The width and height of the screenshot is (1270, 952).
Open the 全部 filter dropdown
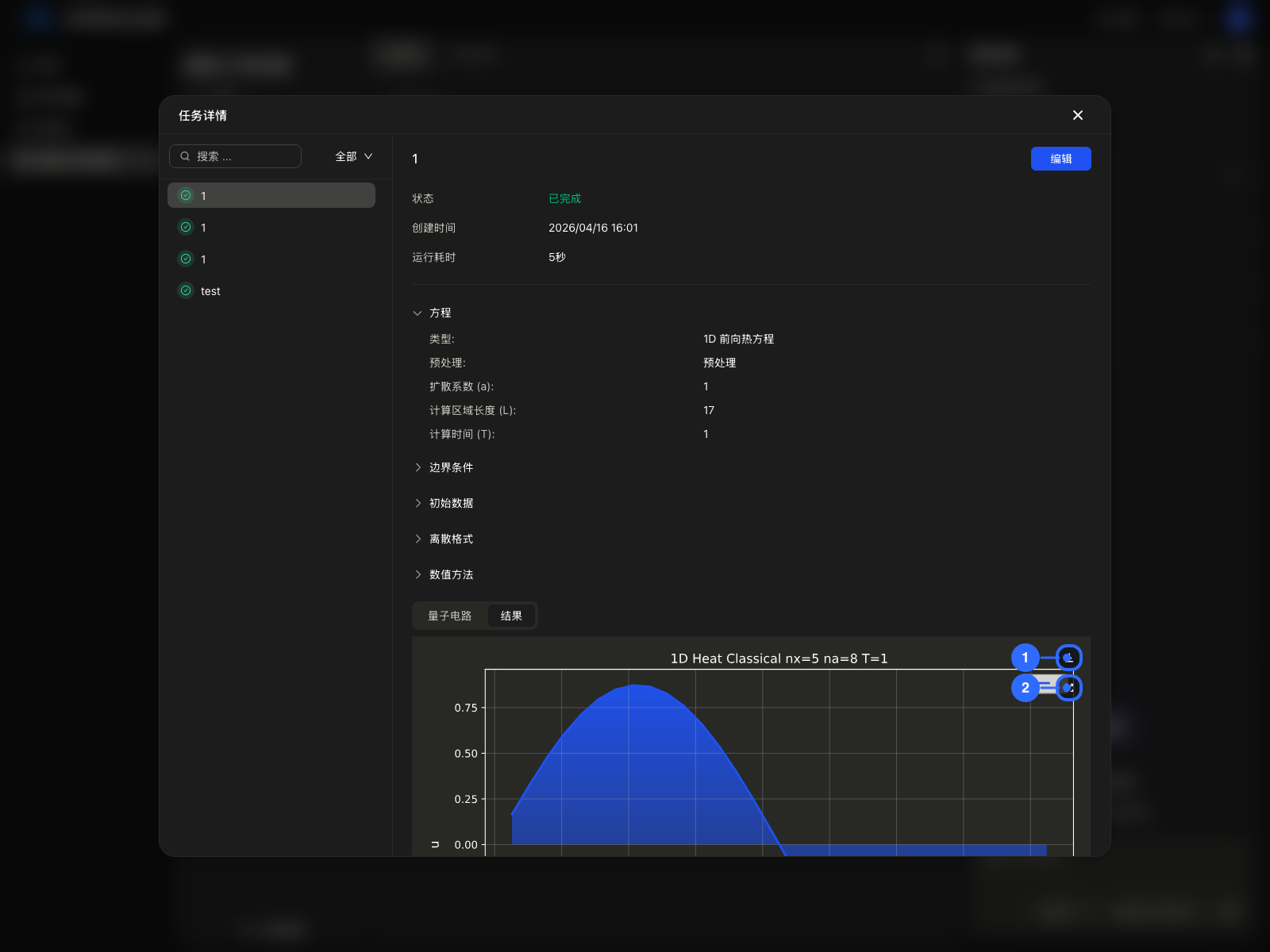(353, 156)
